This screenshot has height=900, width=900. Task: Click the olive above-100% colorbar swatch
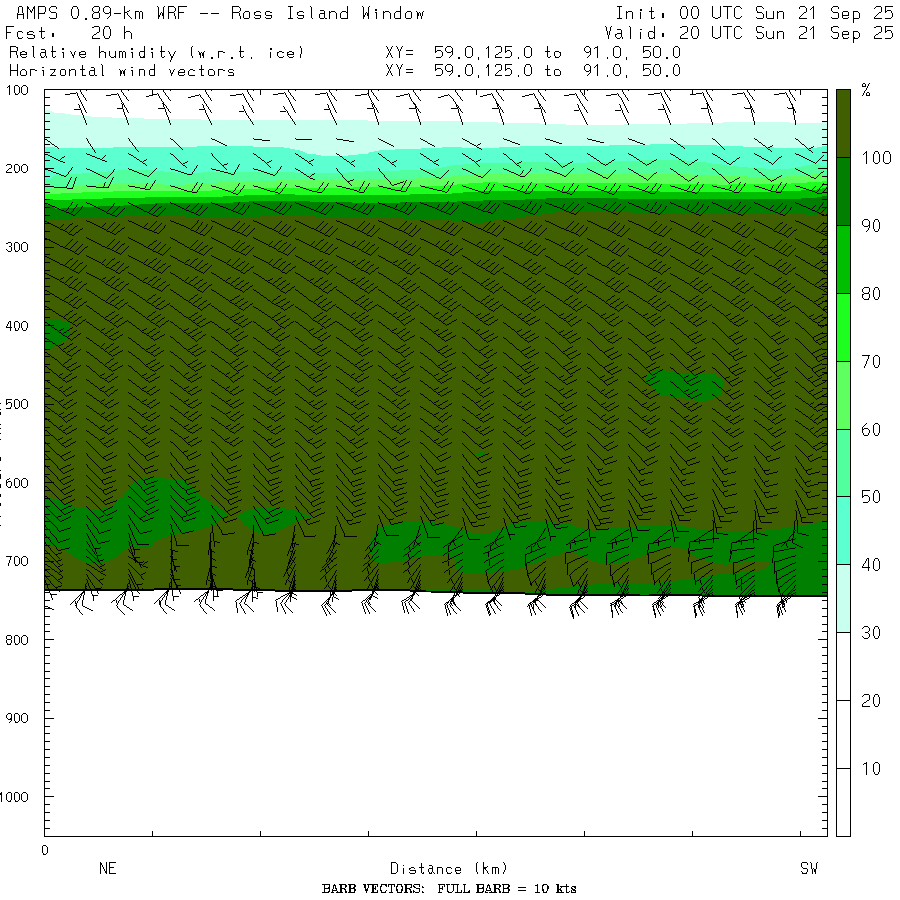pyautogui.click(x=843, y=123)
